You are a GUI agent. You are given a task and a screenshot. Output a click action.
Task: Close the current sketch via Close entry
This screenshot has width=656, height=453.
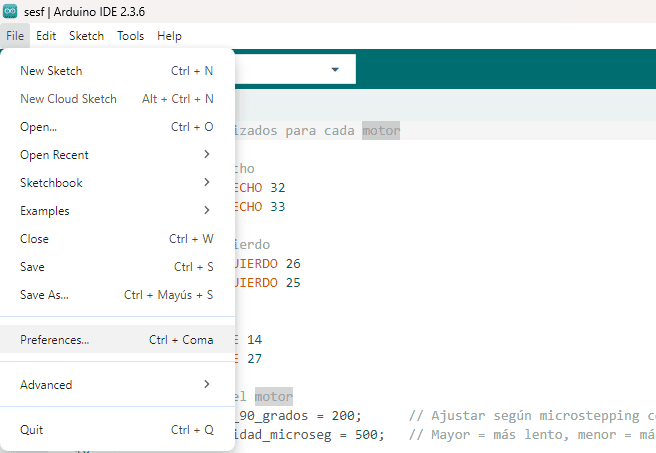pos(116,239)
